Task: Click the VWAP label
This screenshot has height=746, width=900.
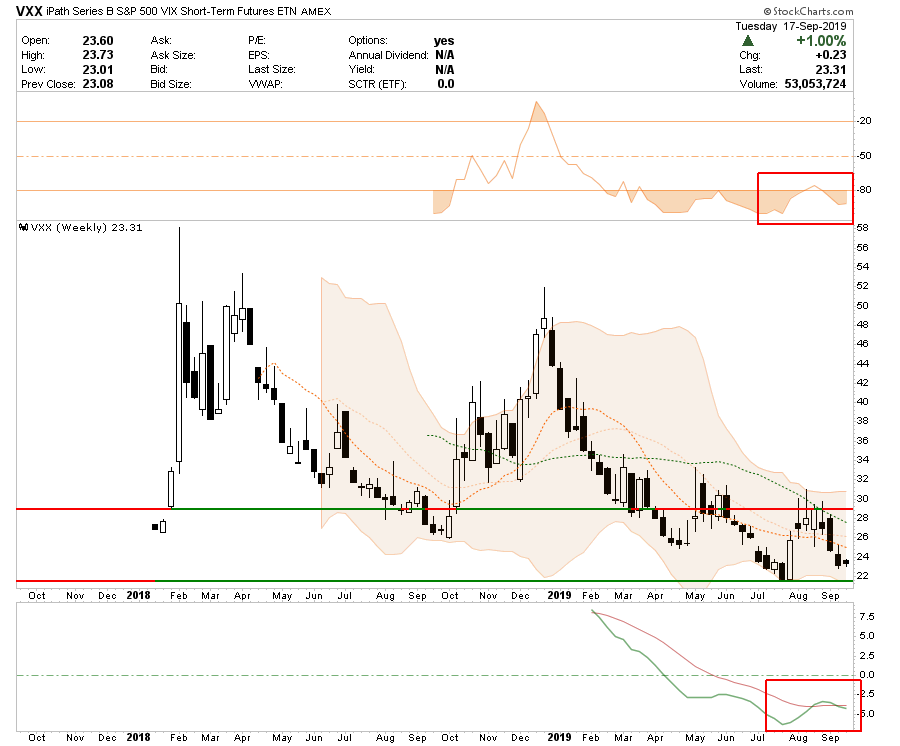Action: click(x=265, y=84)
